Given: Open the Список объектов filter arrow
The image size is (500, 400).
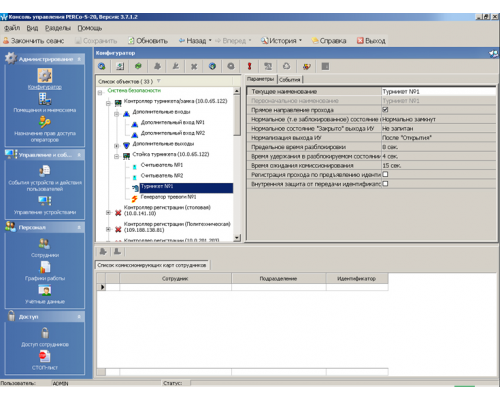Looking at the screenshot, I should coord(159,81).
